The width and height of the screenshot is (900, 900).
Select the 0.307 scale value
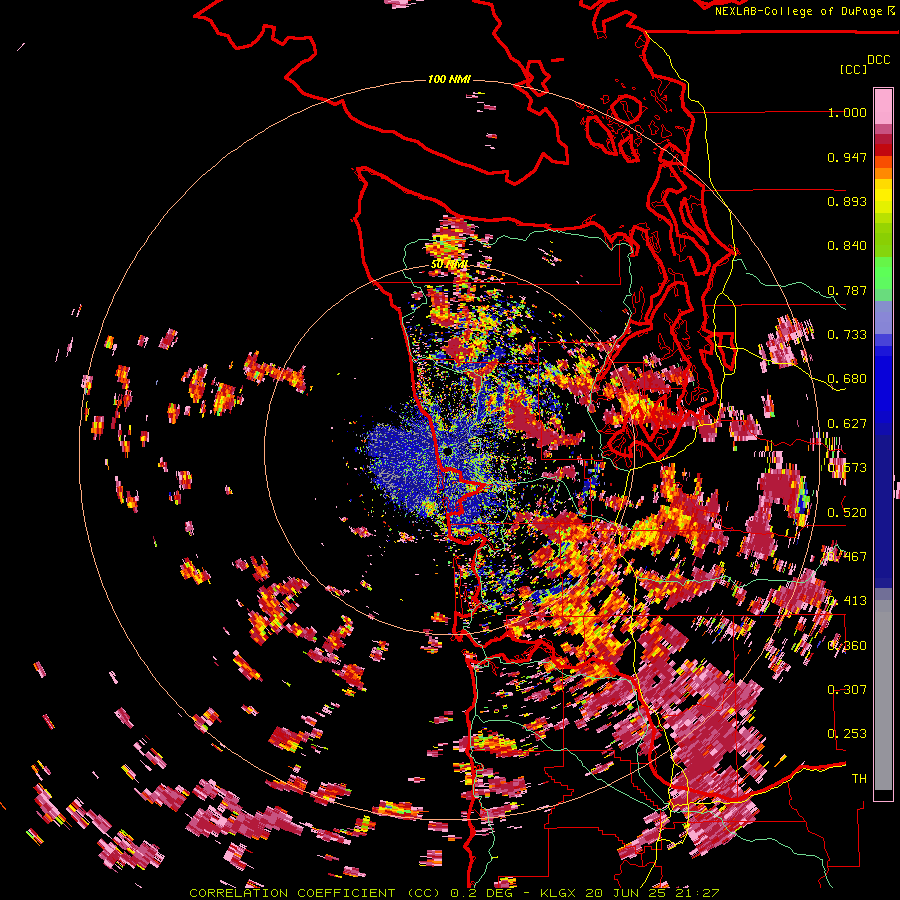(847, 689)
